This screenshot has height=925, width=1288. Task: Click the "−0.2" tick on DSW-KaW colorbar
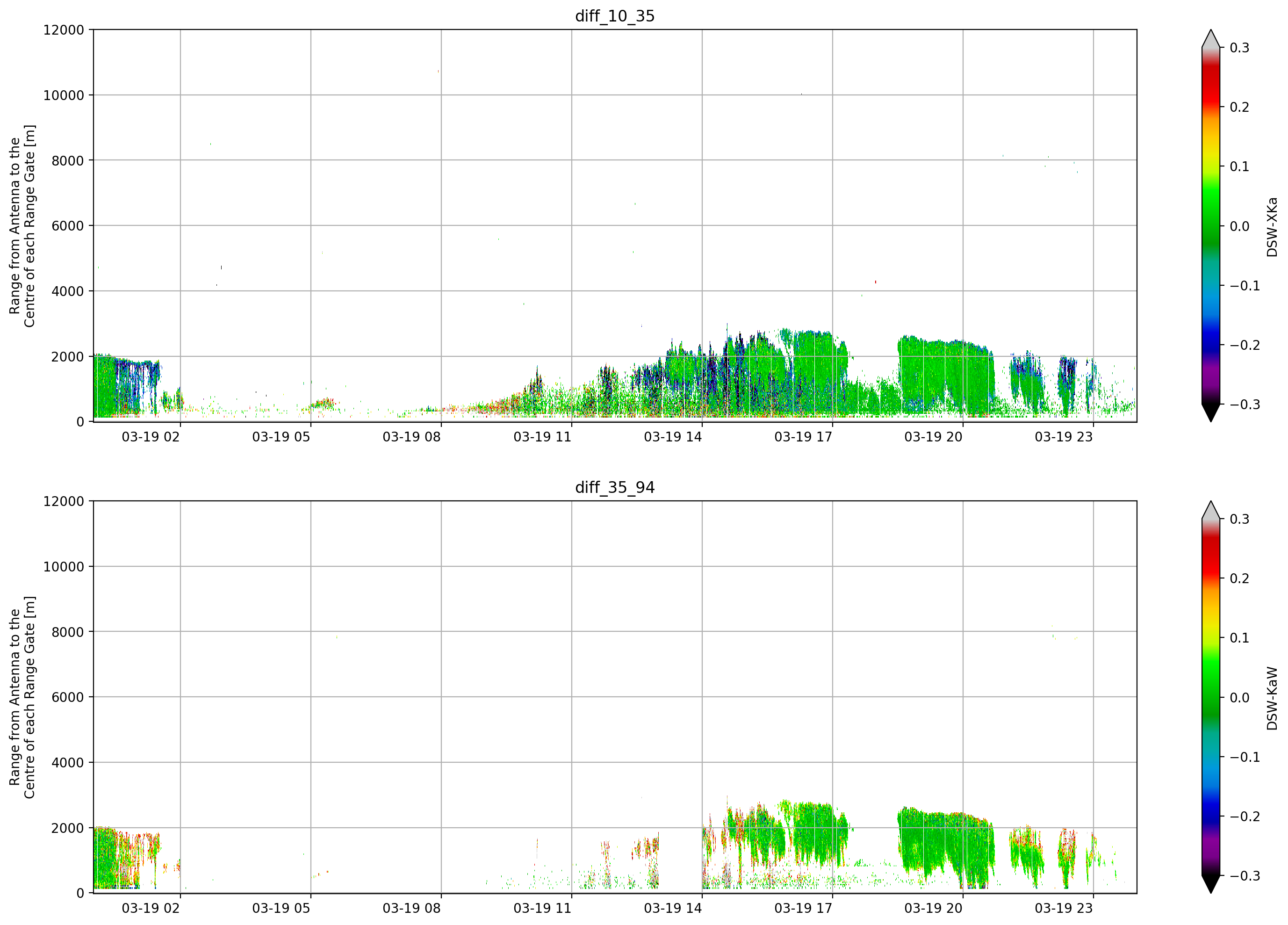click(1245, 817)
